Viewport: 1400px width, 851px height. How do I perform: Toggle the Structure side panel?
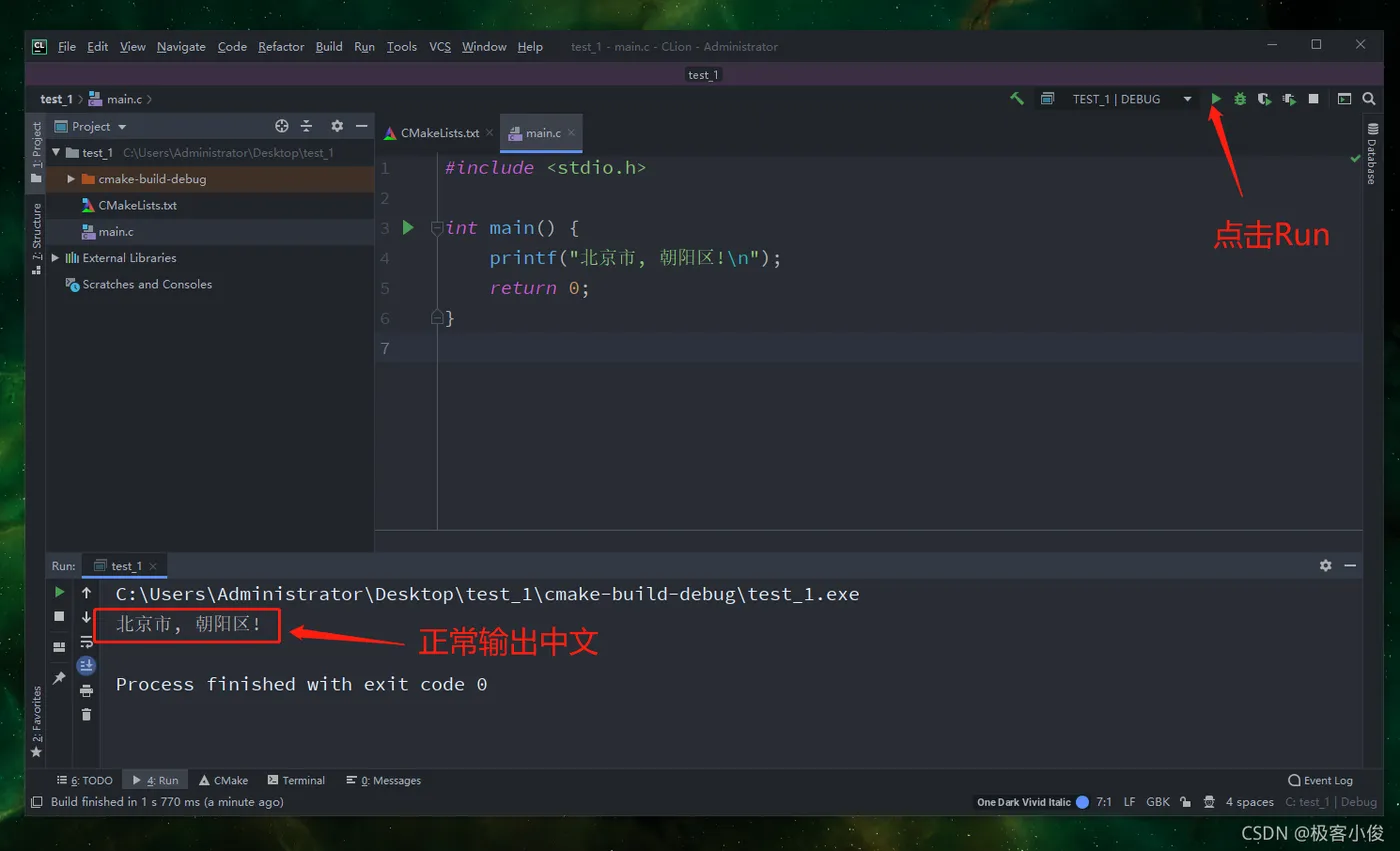[x=37, y=238]
